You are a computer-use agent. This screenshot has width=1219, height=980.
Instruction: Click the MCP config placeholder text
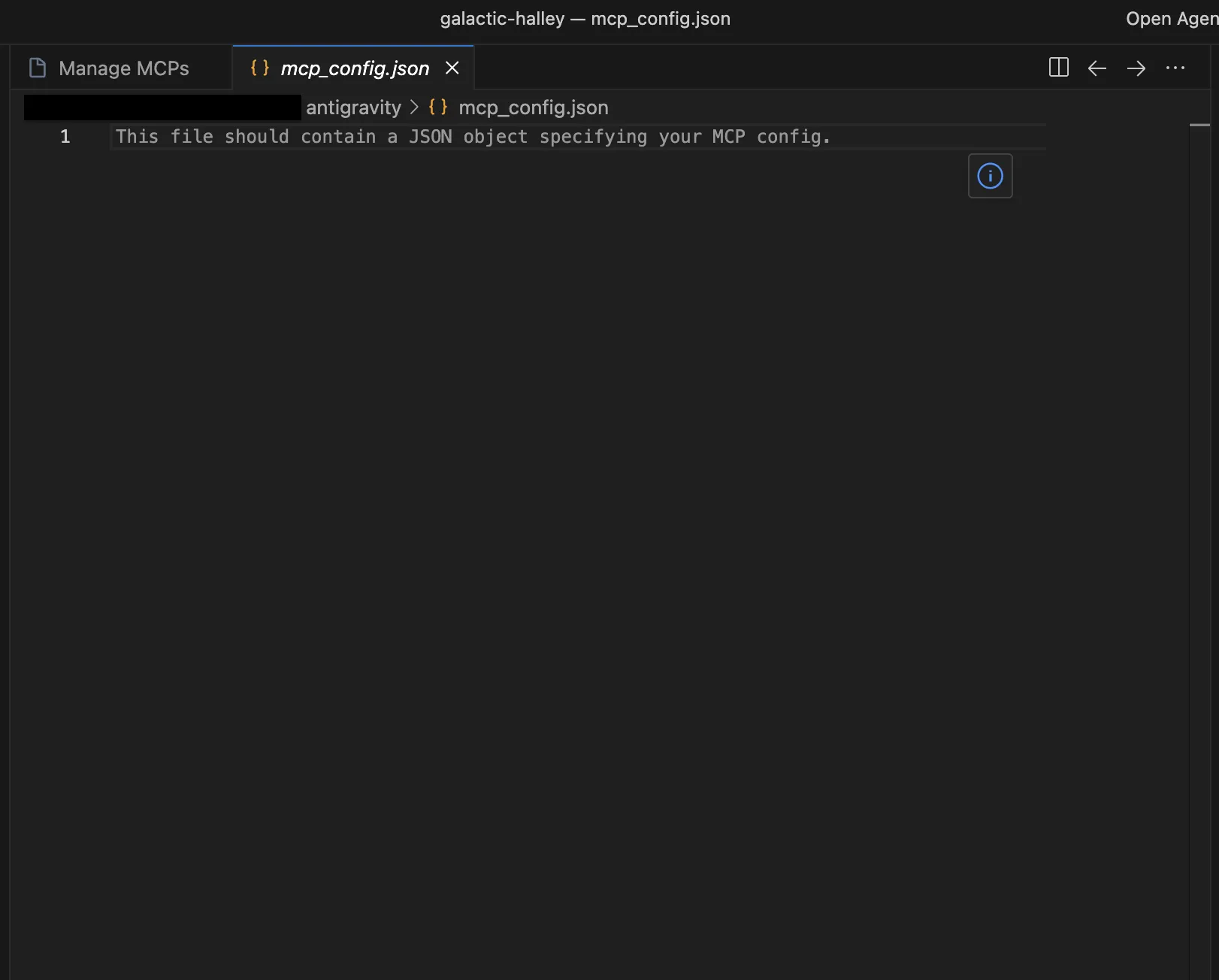coord(472,137)
